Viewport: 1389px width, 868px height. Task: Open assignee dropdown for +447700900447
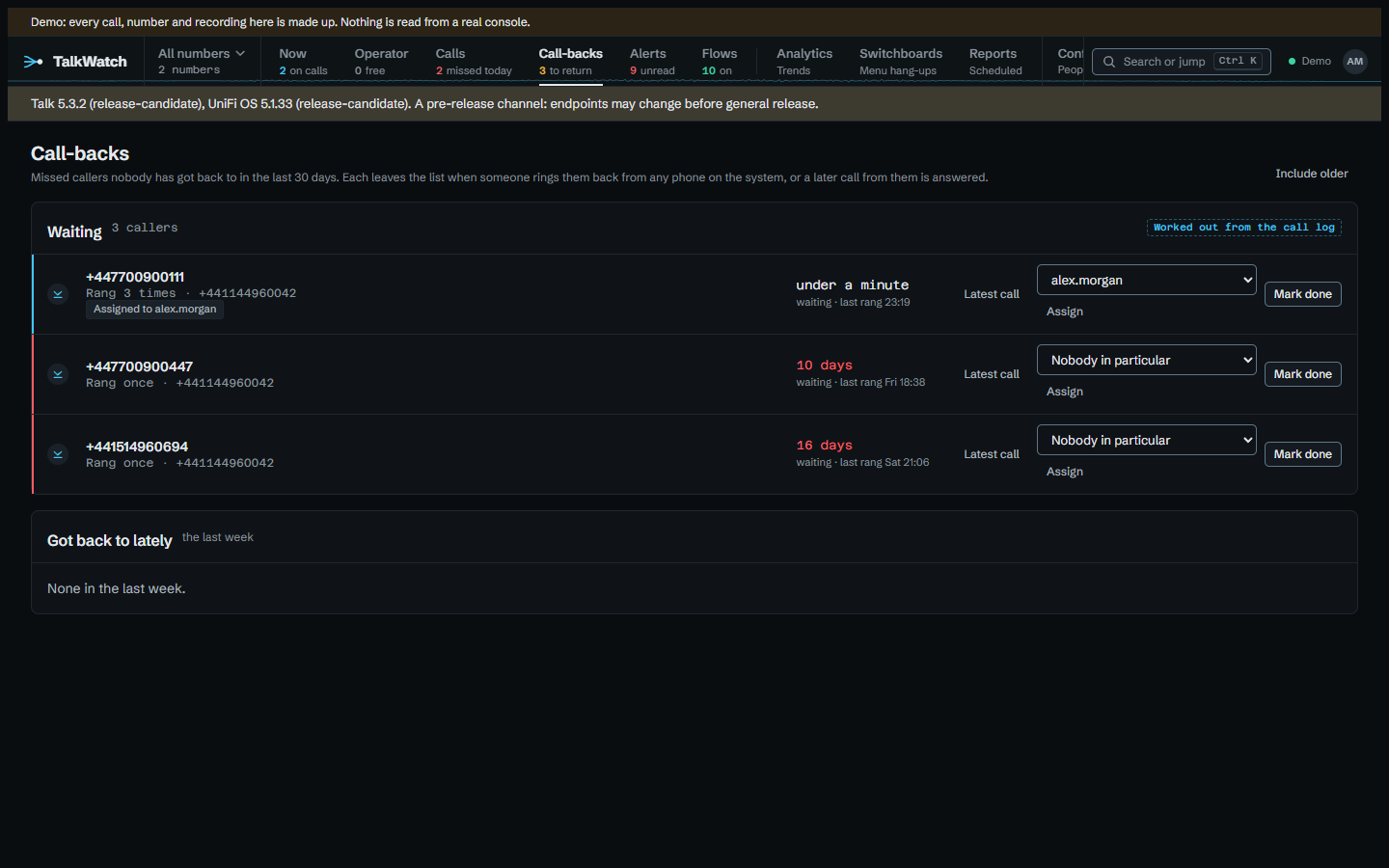click(x=1146, y=360)
